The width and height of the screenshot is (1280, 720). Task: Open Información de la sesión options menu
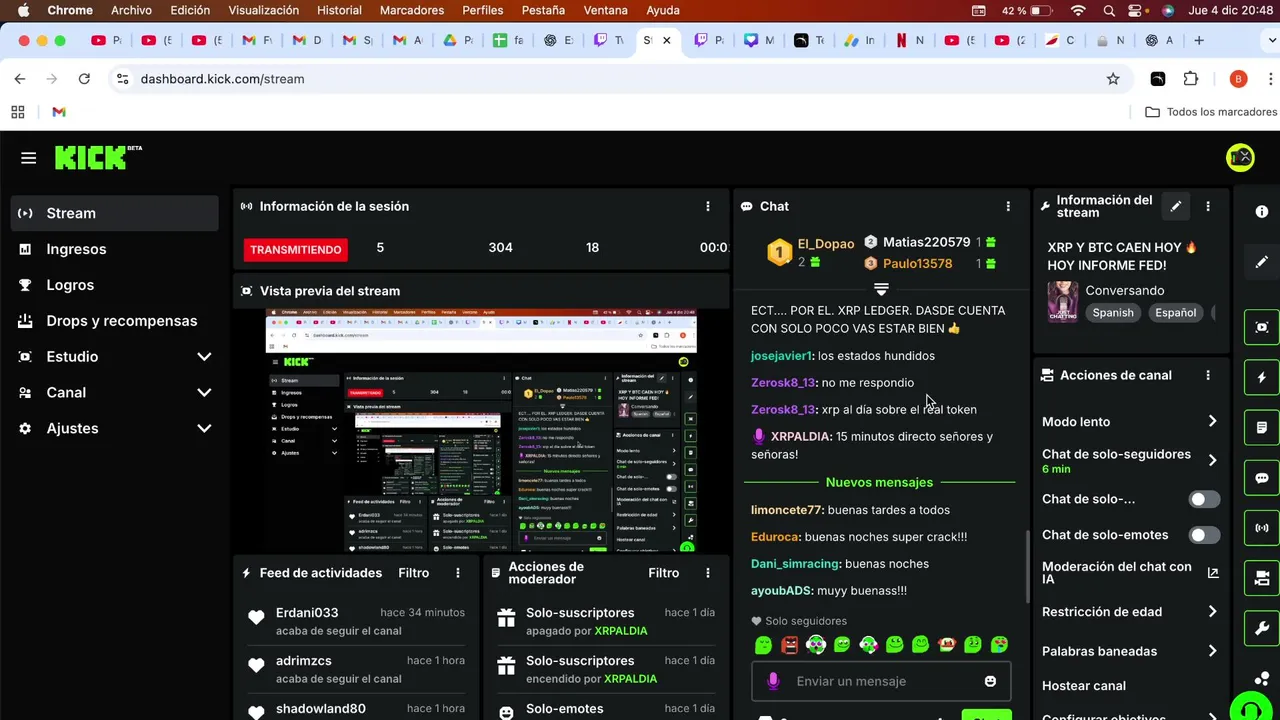(708, 206)
